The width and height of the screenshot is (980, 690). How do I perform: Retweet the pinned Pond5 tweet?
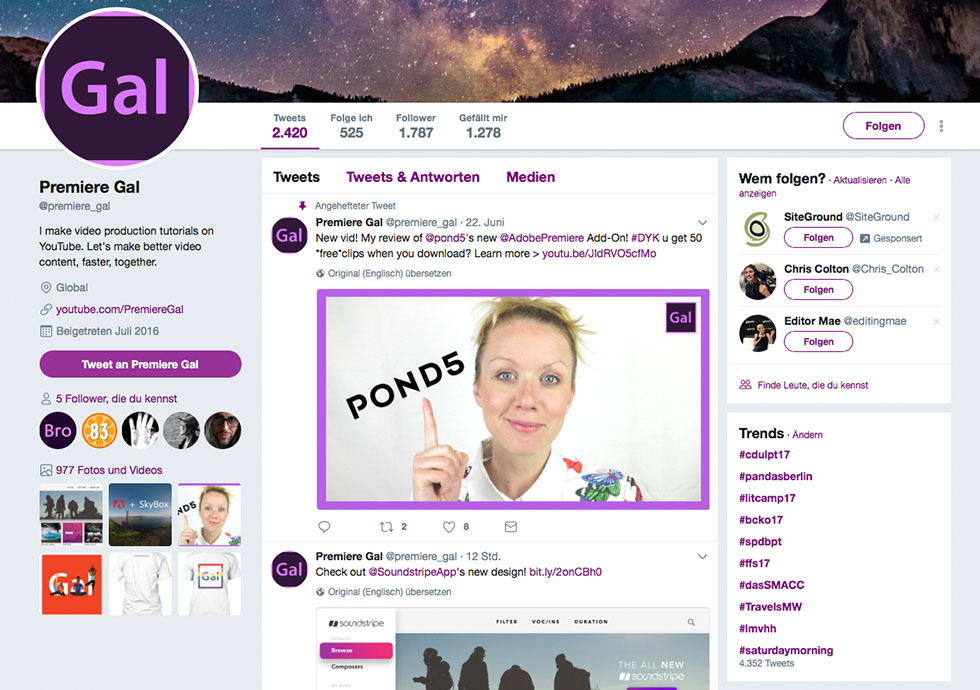[386, 527]
